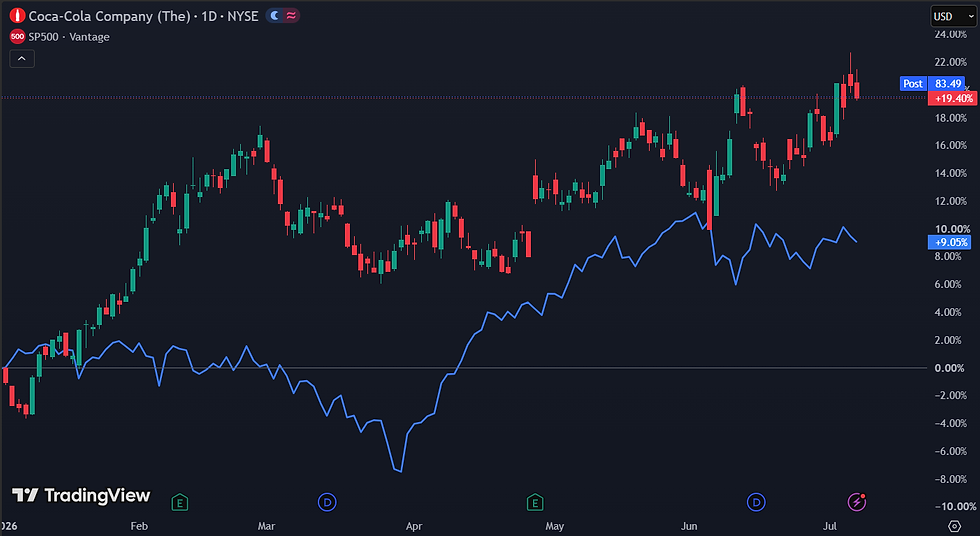Image resolution: width=980 pixels, height=536 pixels.
Task: Open chart settings gear icon
Action: click(954, 525)
